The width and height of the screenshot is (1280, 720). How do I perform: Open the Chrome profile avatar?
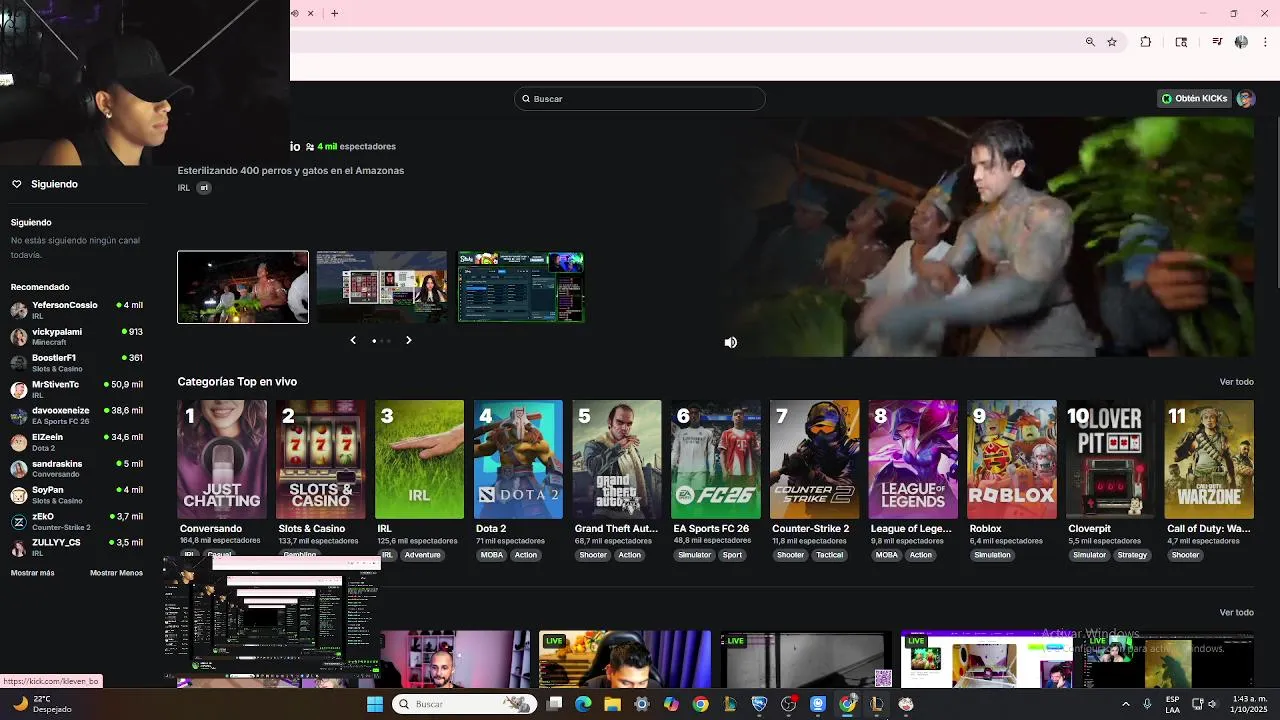point(1241,42)
